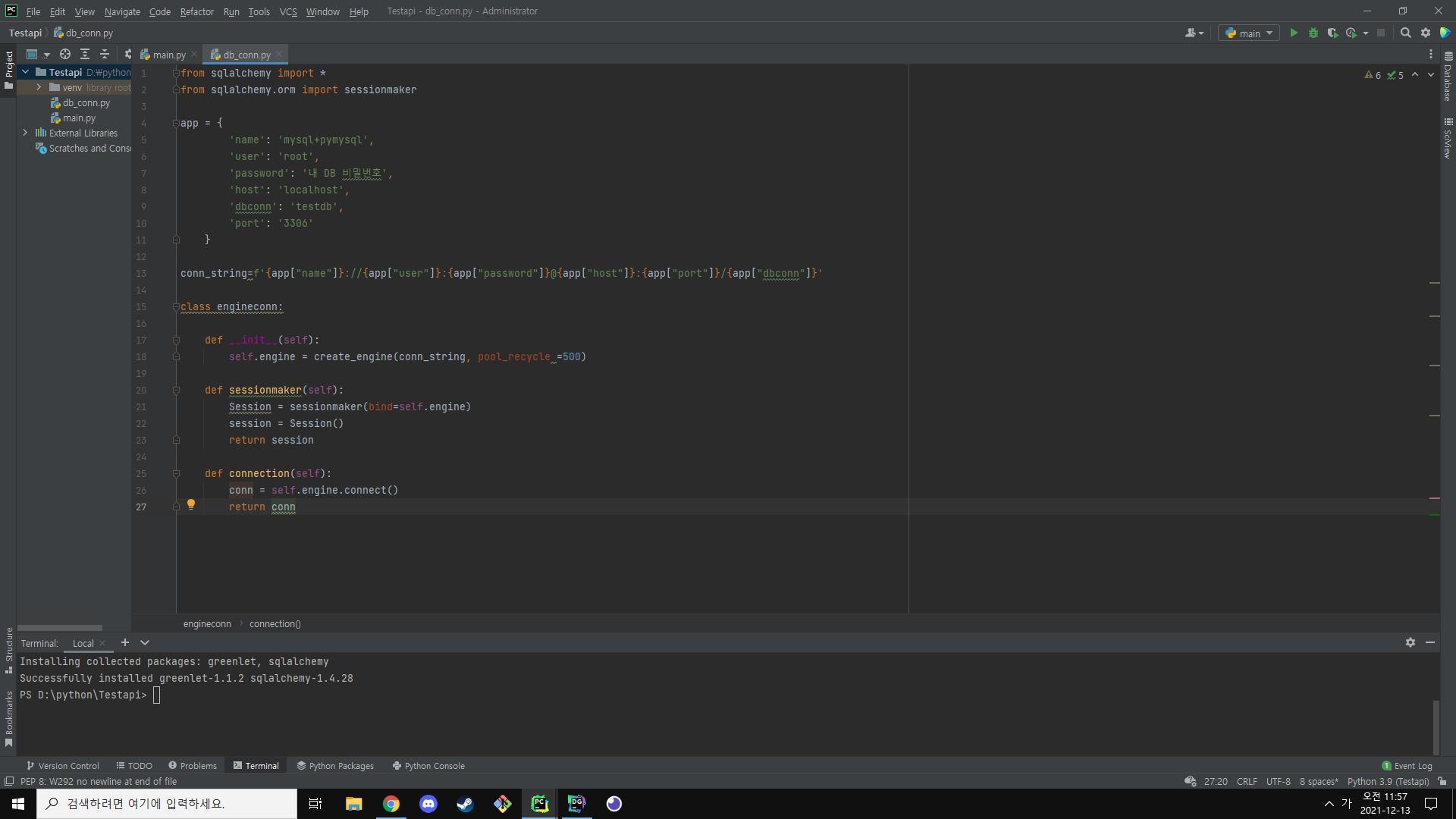This screenshot has width=1456, height=819.
Task: Expand all in the Project panel
Action: click(85, 54)
